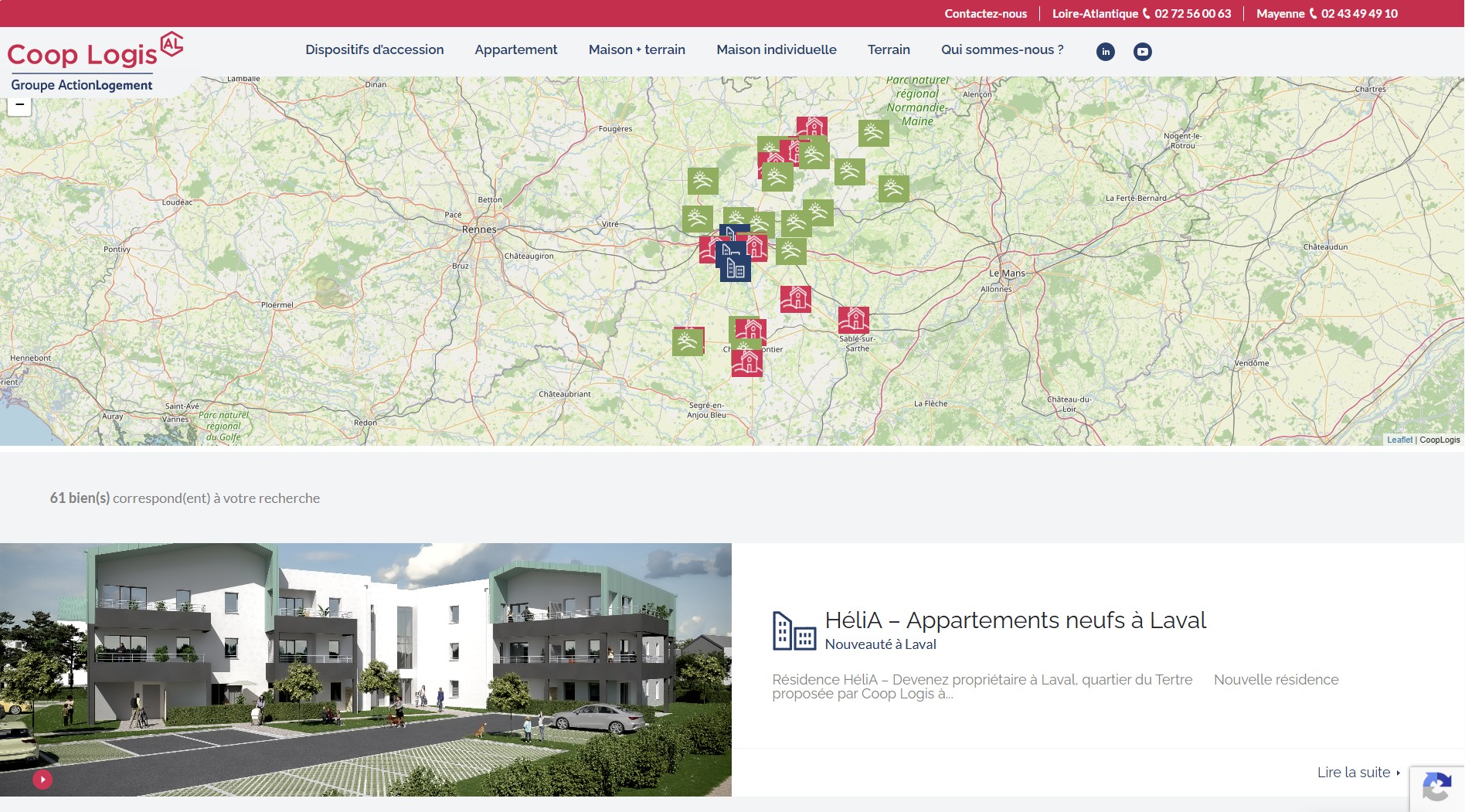Image resolution: width=1465 pixels, height=812 pixels.
Task: Play the HéliA residence video
Action: pos(42,780)
